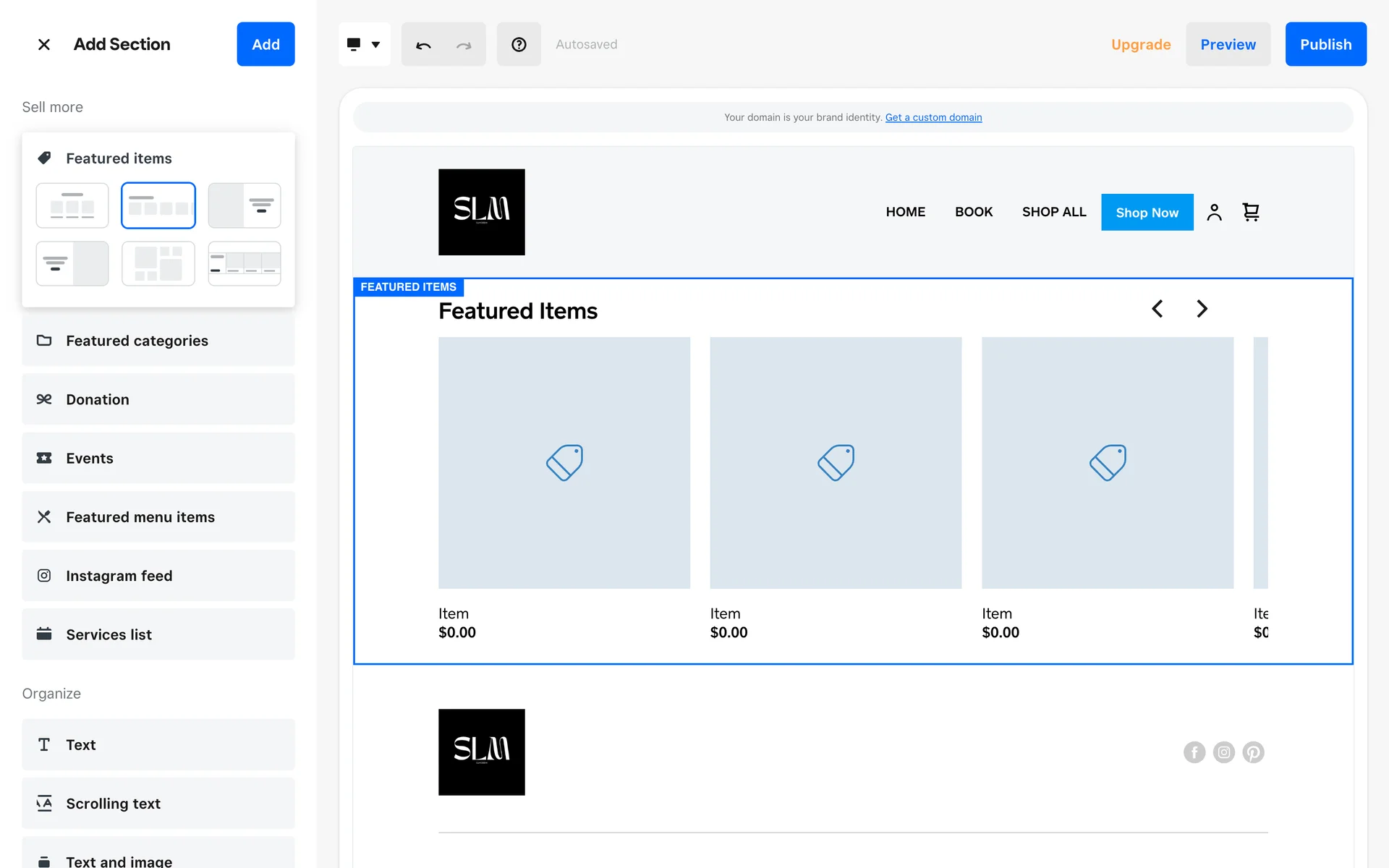Click the Pinterest icon in footer
Viewport: 1389px width, 868px height.
point(1253,752)
